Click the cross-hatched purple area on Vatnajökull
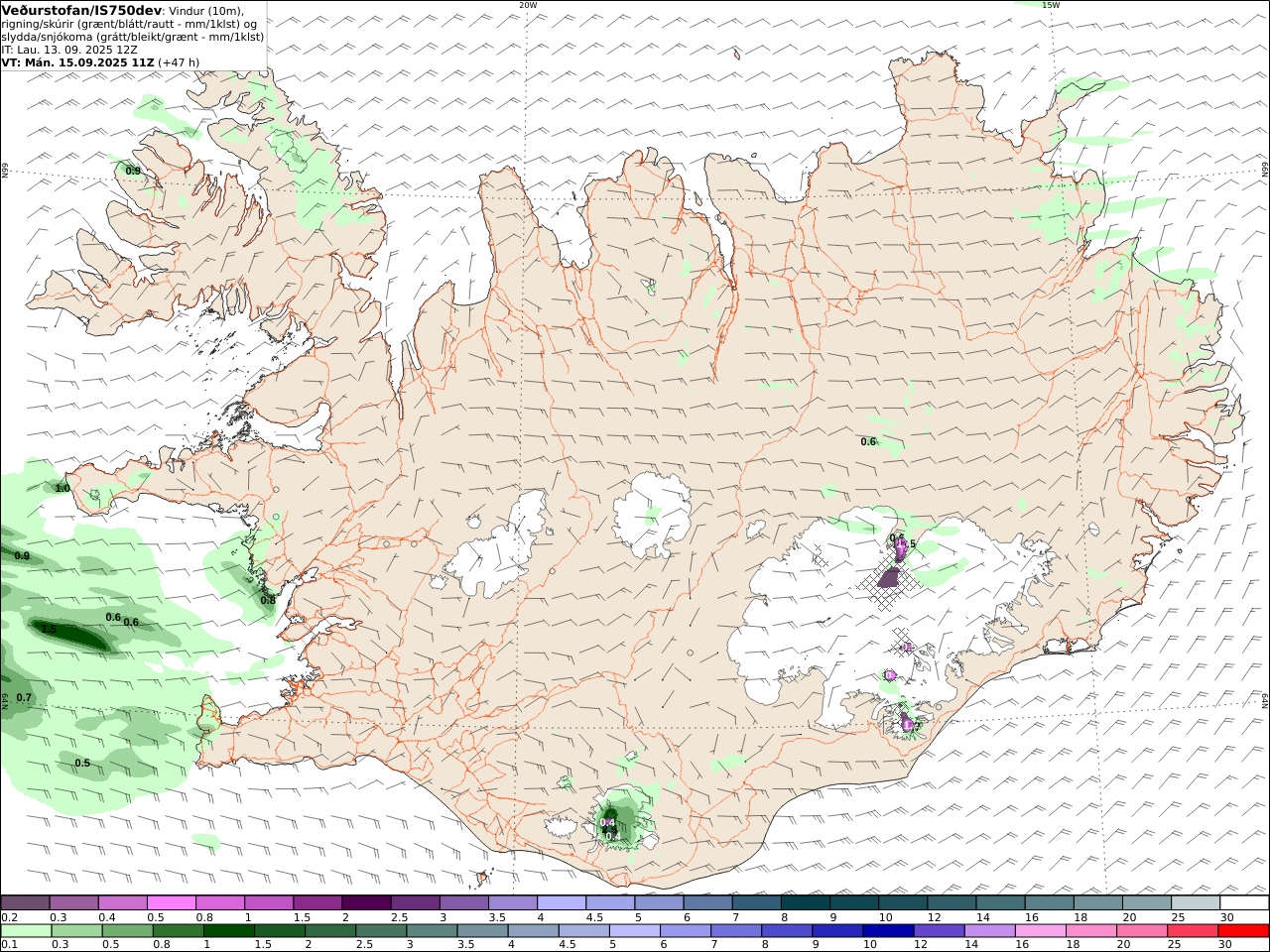 (x=886, y=578)
